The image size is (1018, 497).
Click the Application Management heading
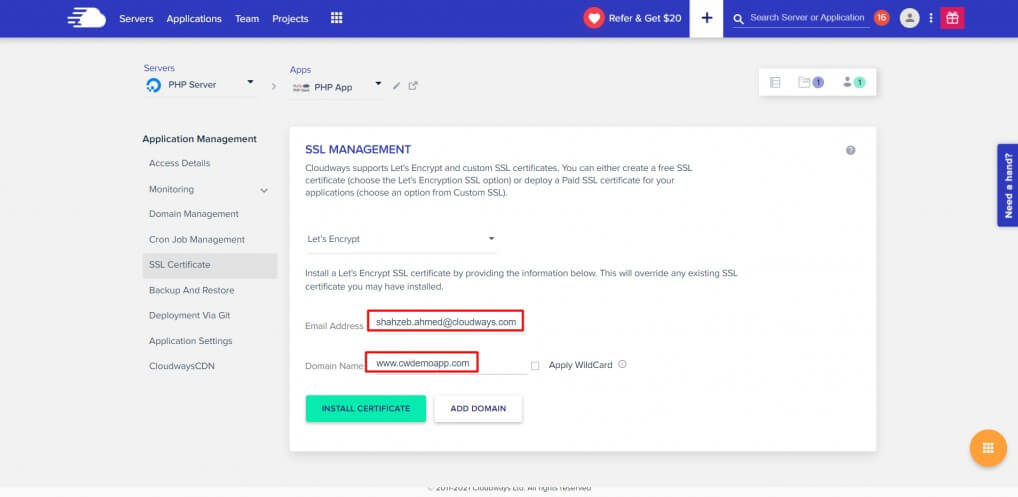(x=199, y=139)
